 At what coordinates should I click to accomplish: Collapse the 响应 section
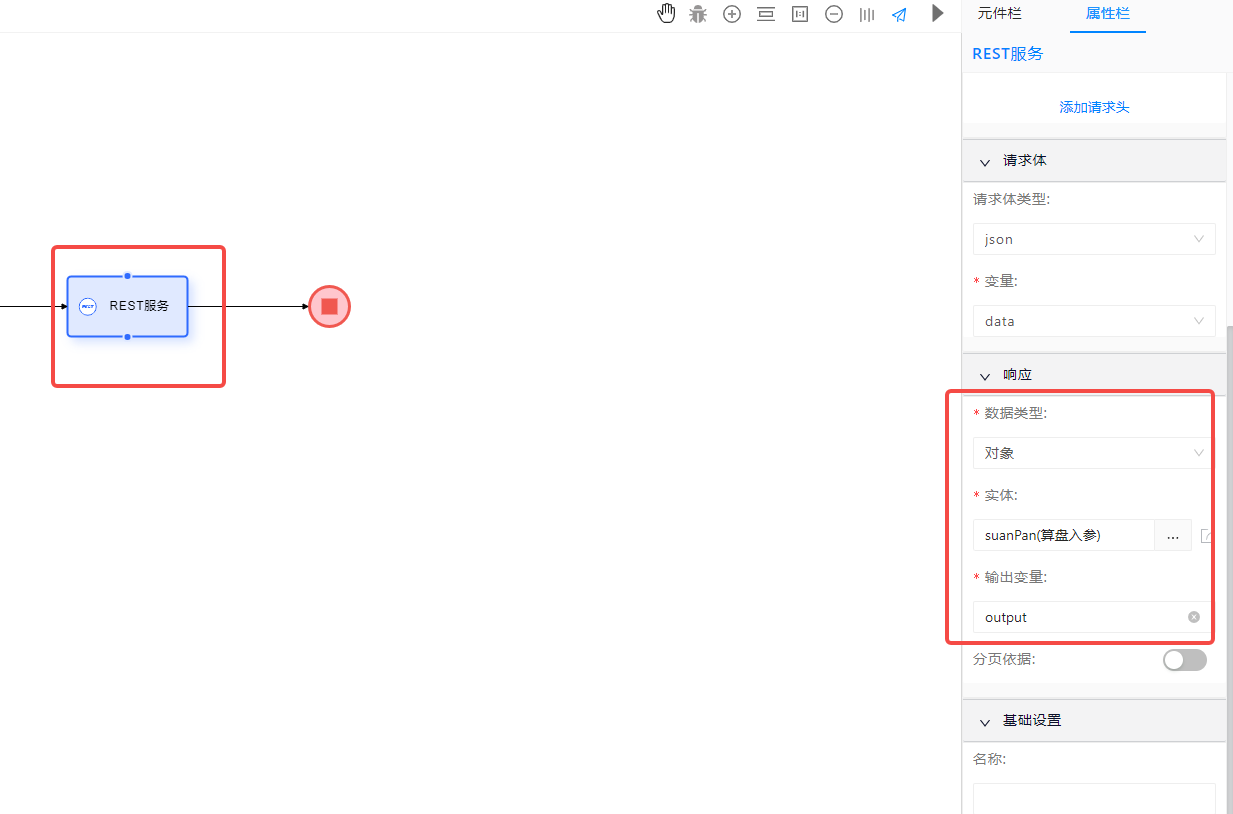(985, 375)
